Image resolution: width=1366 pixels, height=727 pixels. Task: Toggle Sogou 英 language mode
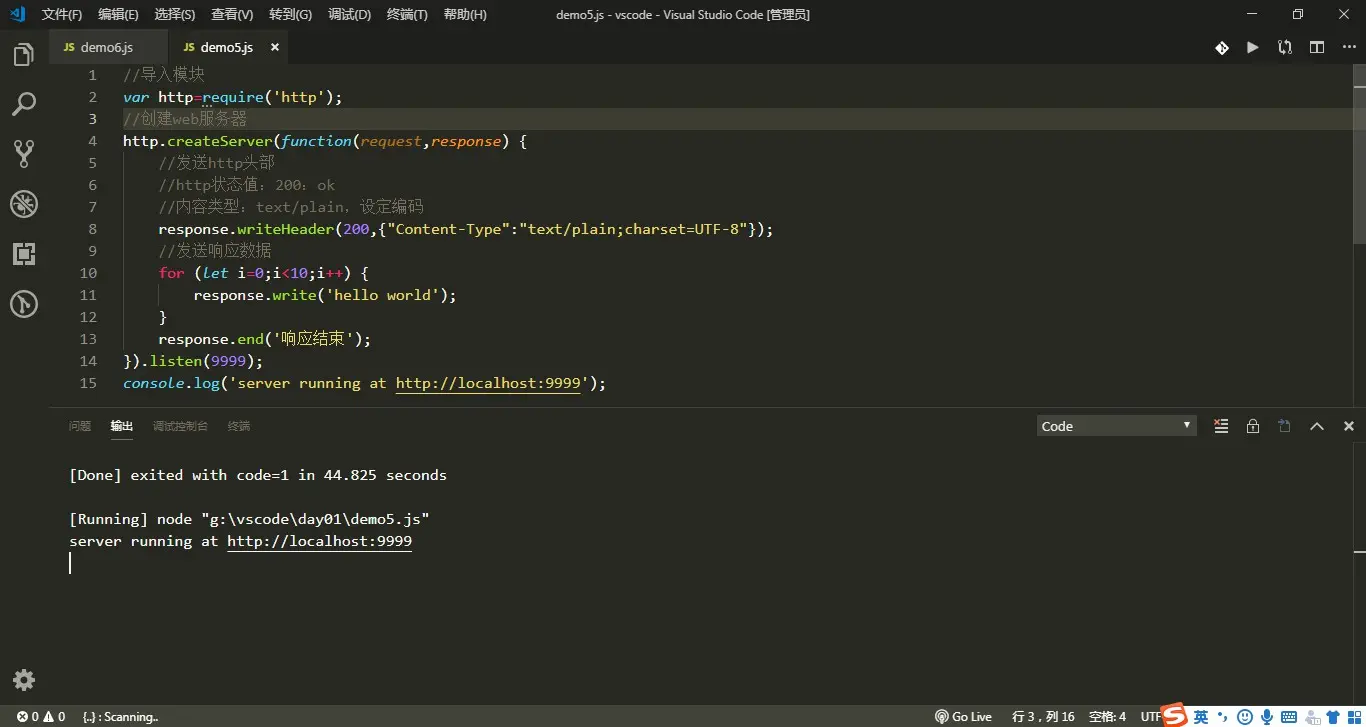point(1201,716)
